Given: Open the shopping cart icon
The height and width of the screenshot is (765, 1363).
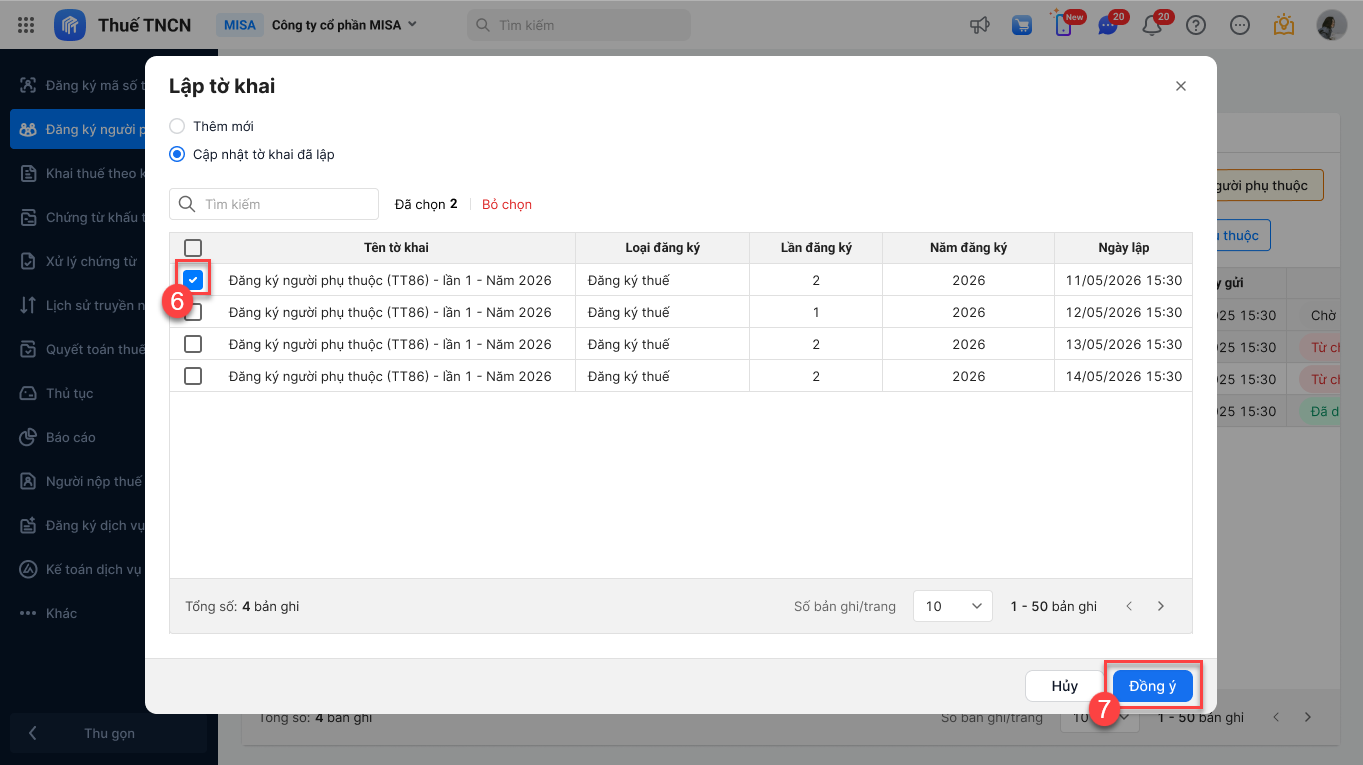Looking at the screenshot, I should tap(1021, 25).
